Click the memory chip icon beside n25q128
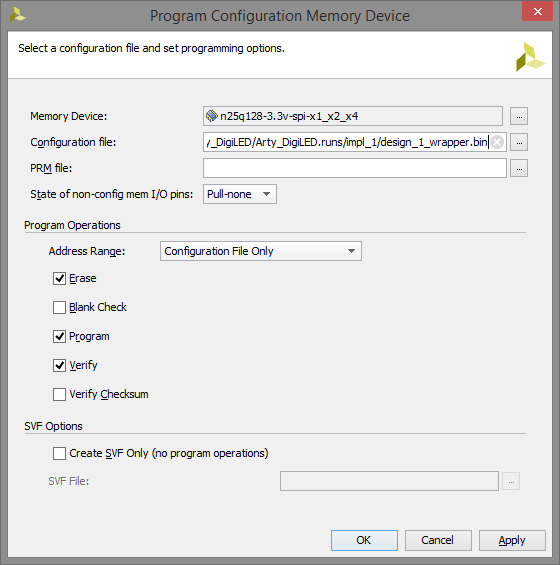This screenshot has height=565, width=560. [212, 116]
